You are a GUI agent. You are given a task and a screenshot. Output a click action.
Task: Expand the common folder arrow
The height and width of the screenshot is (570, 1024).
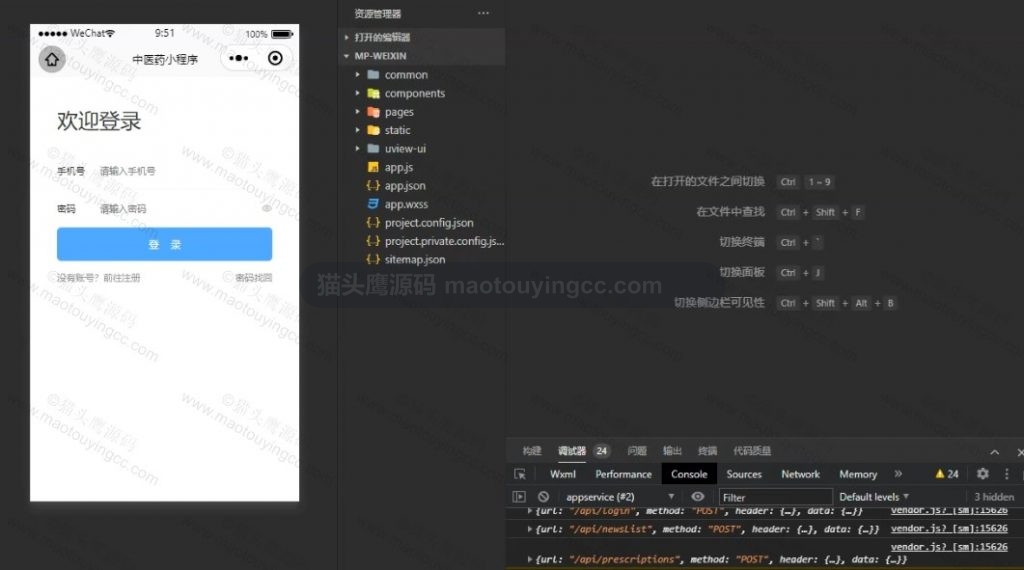pos(357,74)
